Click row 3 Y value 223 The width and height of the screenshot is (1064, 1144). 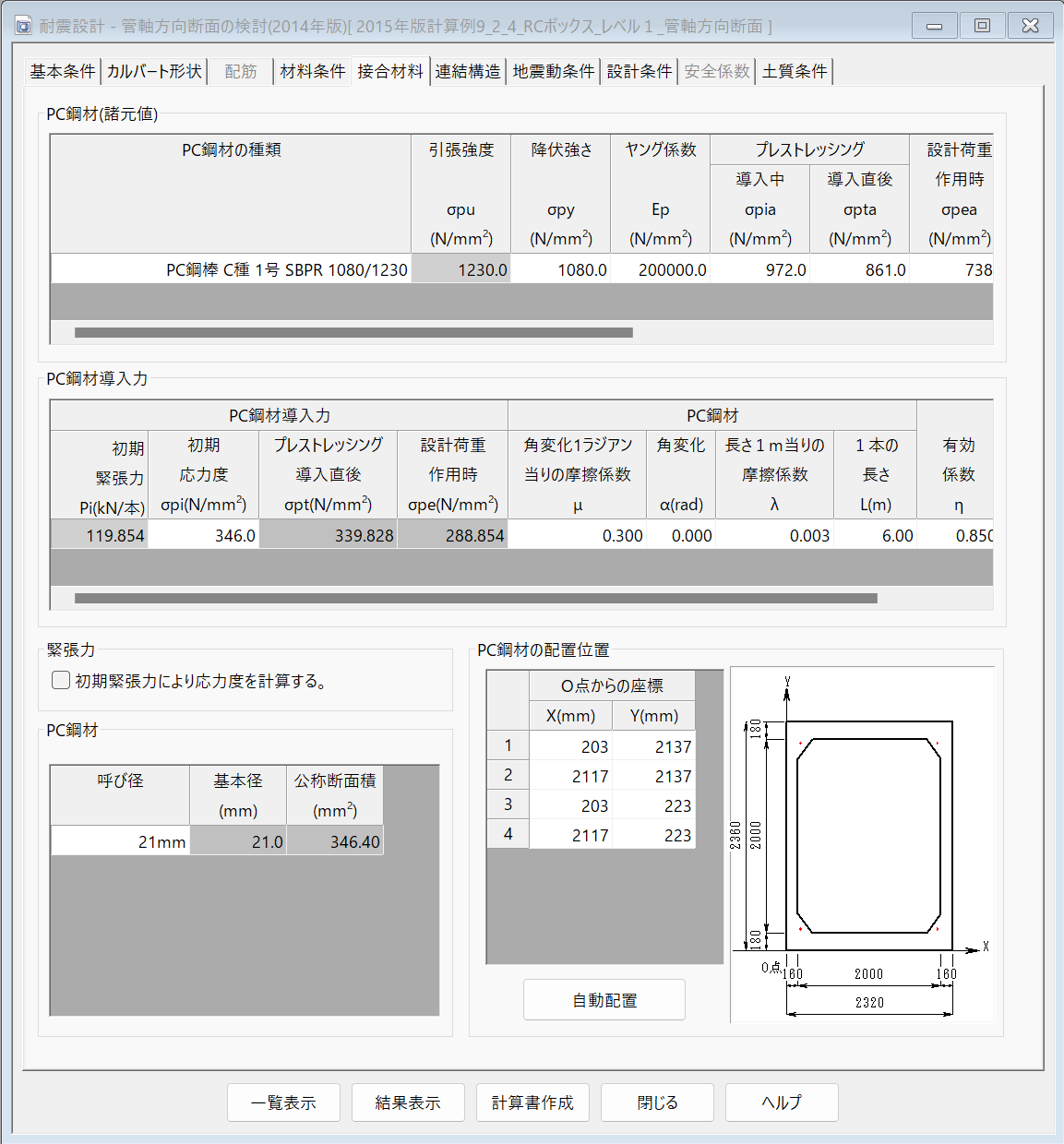pos(654,805)
